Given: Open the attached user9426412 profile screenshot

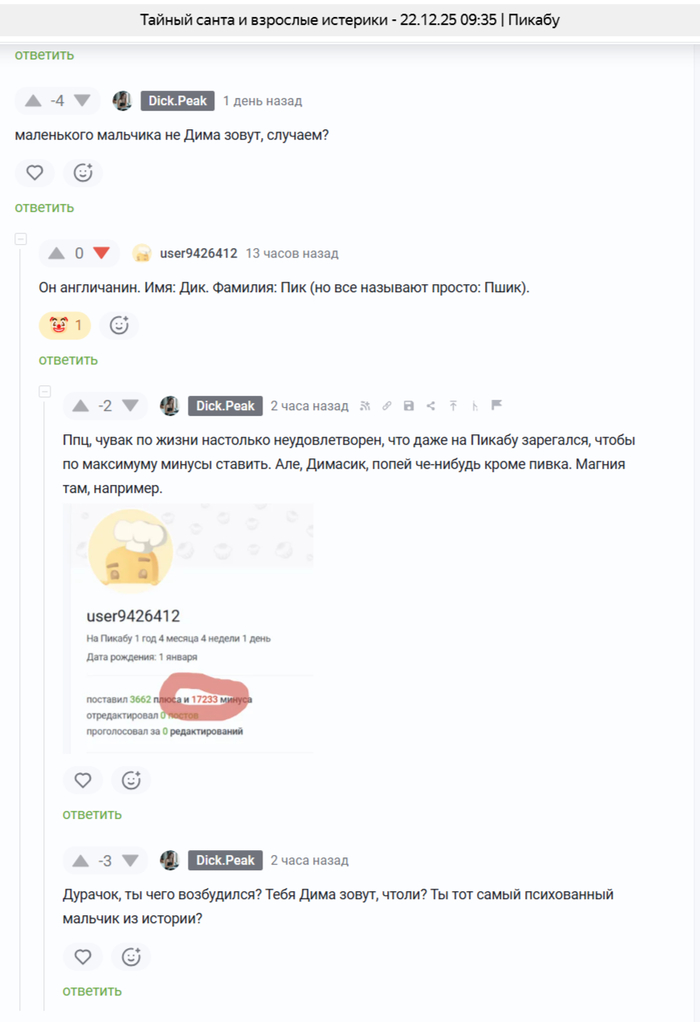Looking at the screenshot, I should coord(188,628).
